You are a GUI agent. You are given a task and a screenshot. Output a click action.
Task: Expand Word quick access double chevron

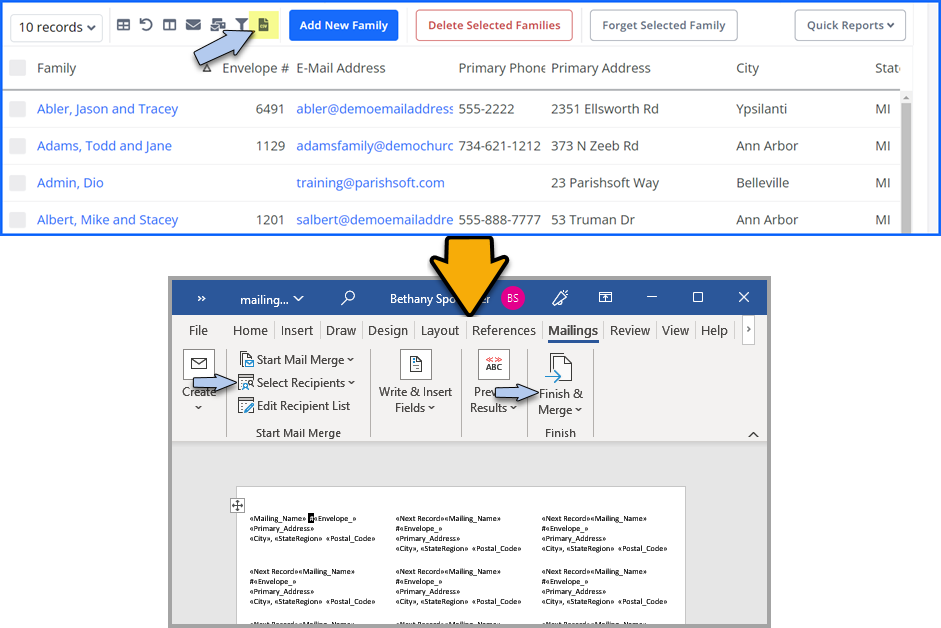(202, 298)
